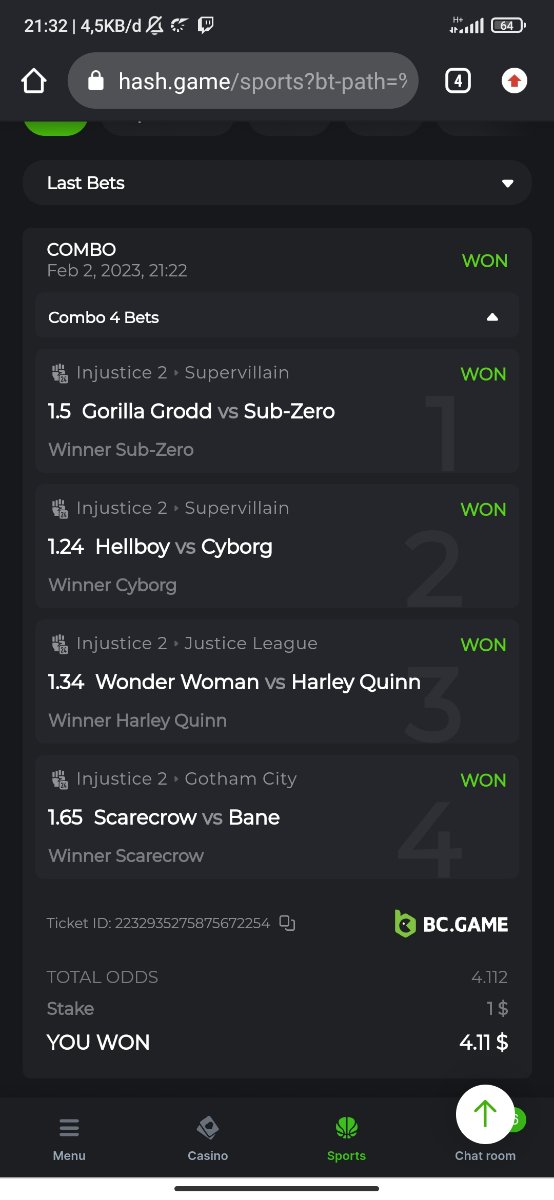Open Gorilla Grodd vs Sub-Zero match
Viewport: 554px width, 1200px height.
click(x=277, y=411)
